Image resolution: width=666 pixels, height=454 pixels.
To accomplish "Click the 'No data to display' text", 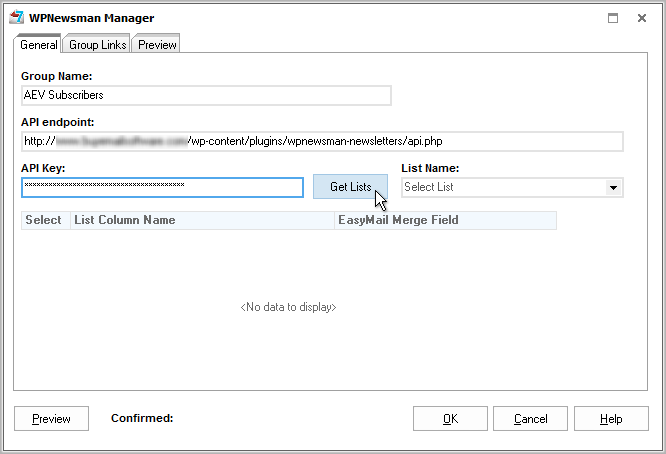I will point(288,307).
